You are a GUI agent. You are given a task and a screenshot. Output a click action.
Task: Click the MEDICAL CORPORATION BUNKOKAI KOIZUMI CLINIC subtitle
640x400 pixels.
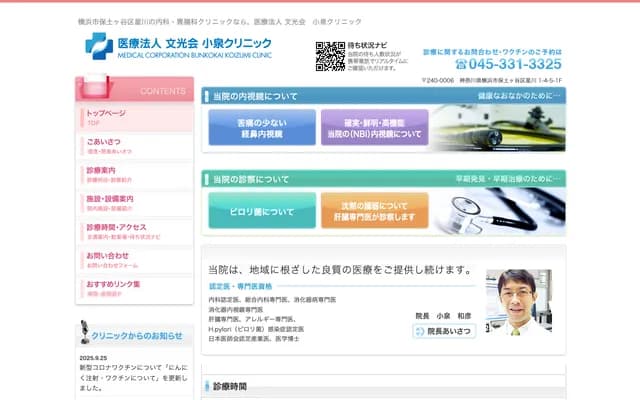(x=195, y=55)
